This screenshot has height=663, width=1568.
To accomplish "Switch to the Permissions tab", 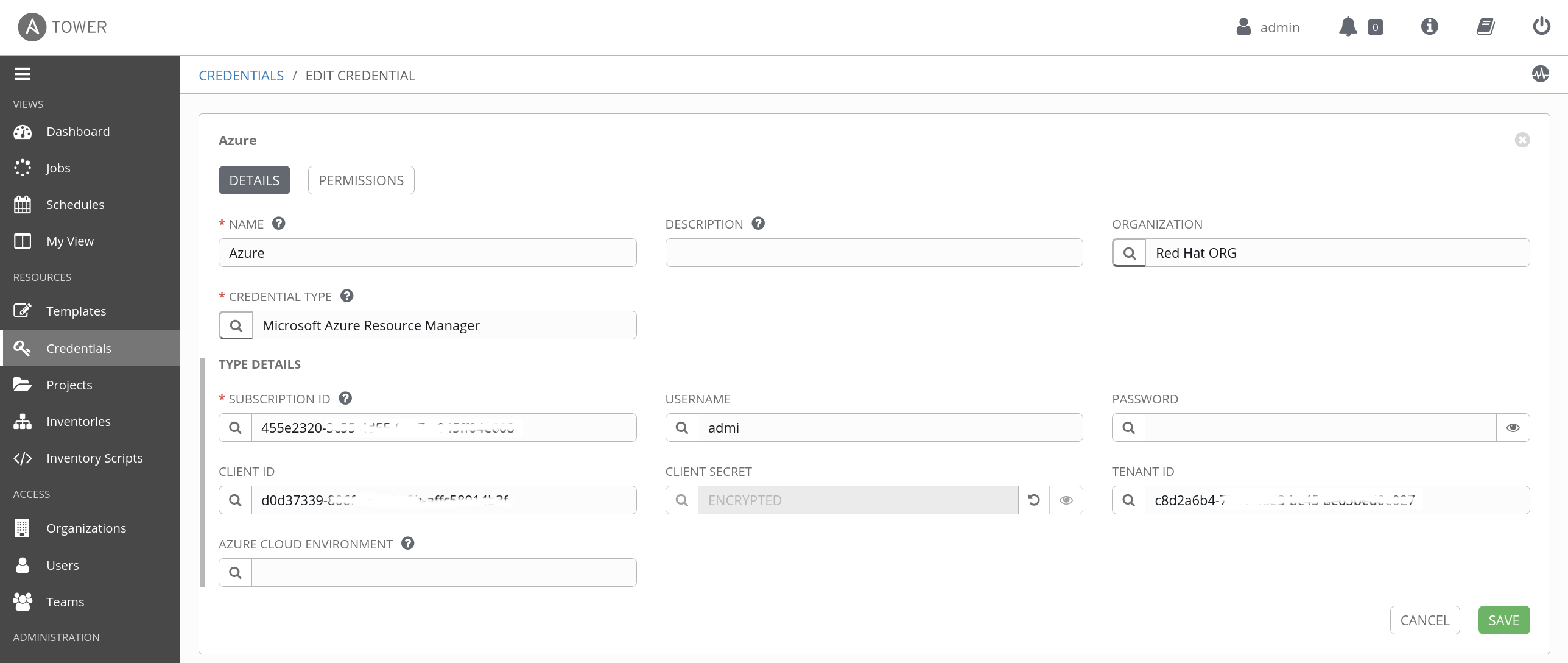I will (x=360, y=180).
